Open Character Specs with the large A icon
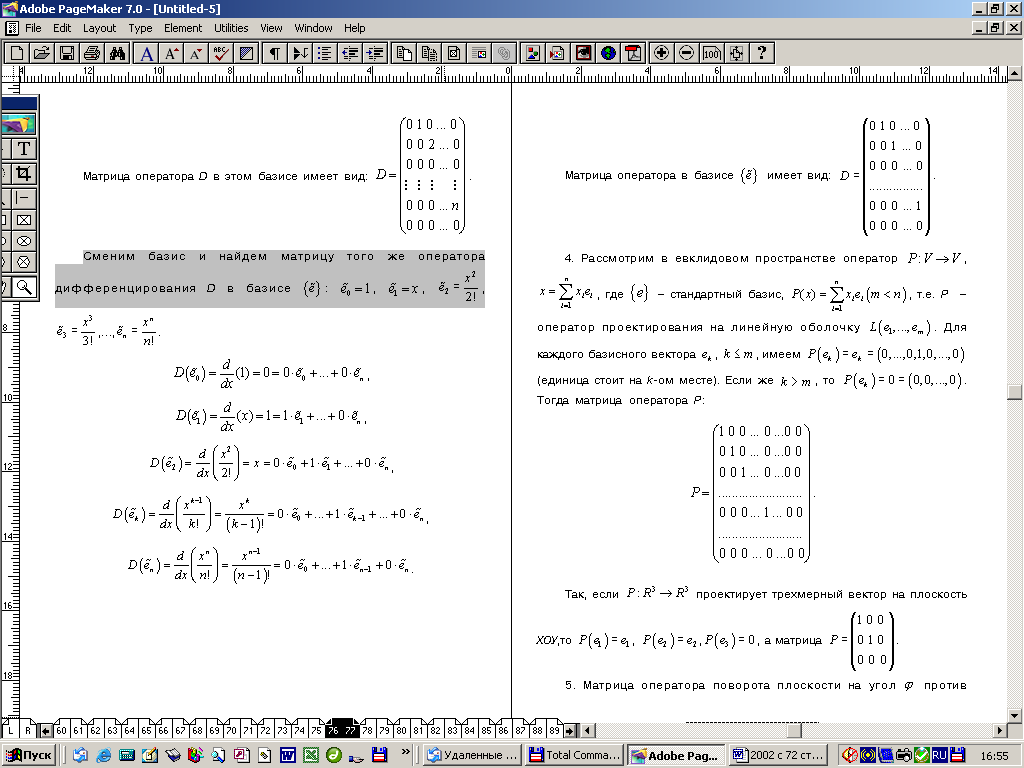 click(147, 53)
